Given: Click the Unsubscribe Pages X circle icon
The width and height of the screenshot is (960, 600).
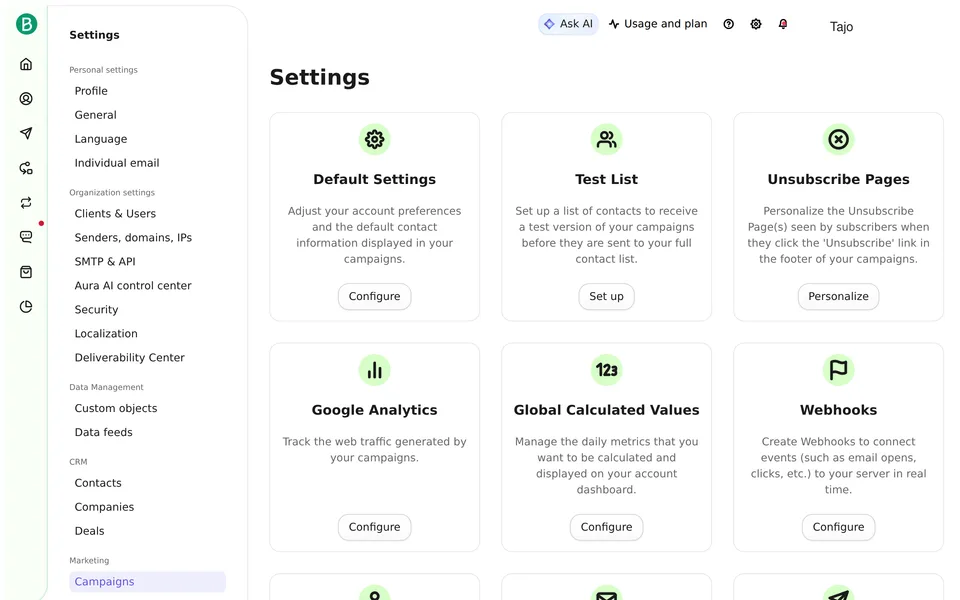Looking at the screenshot, I should (x=839, y=140).
